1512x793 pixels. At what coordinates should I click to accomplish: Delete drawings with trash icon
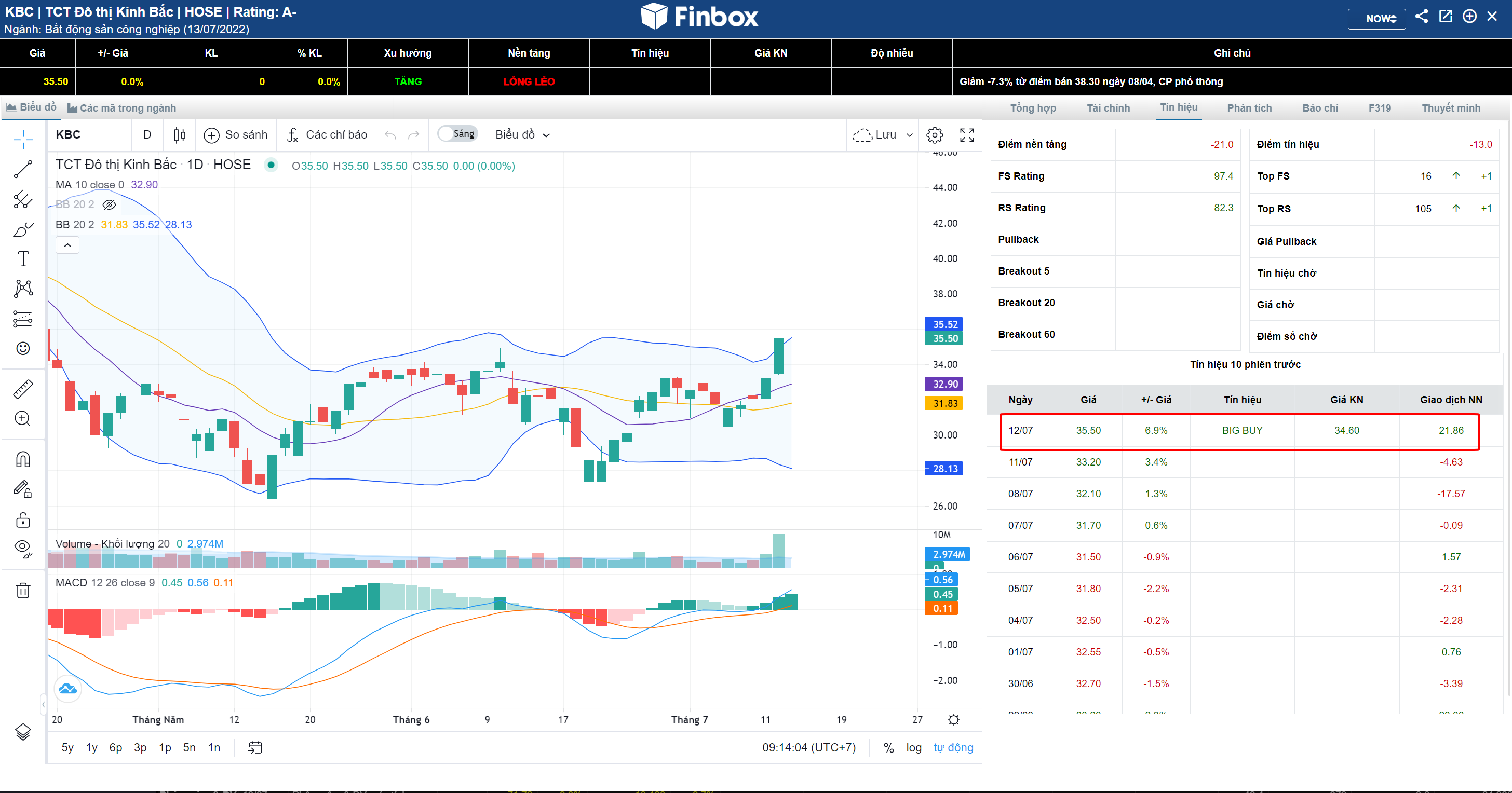click(x=23, y=590)
